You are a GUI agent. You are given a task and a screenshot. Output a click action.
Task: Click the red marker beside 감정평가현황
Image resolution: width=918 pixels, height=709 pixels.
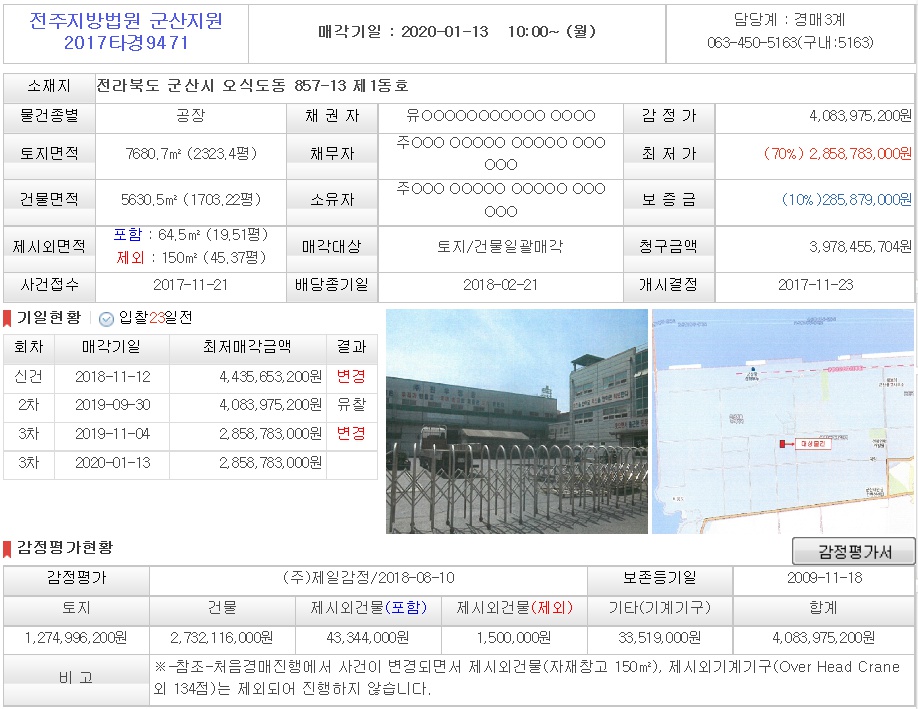coord(7,549)
